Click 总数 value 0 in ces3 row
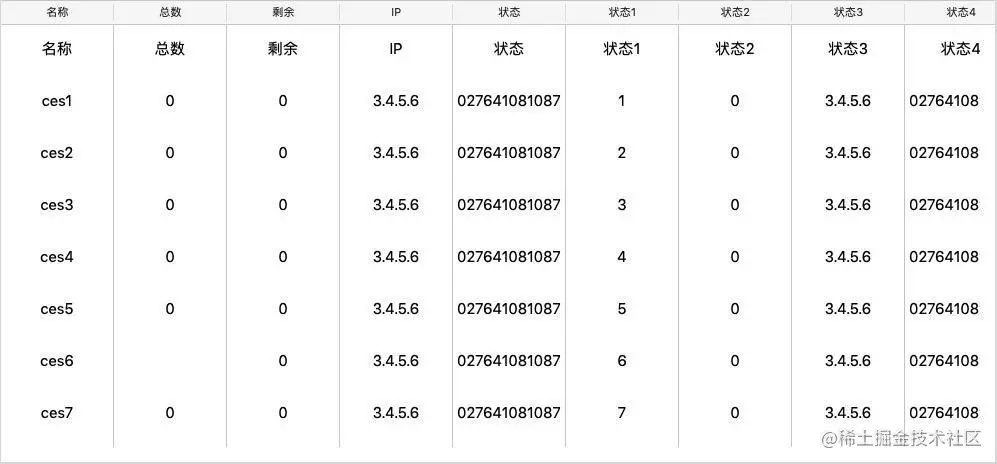Image resolution: width=997 pixels, height=464 pixels. (170, 205)
